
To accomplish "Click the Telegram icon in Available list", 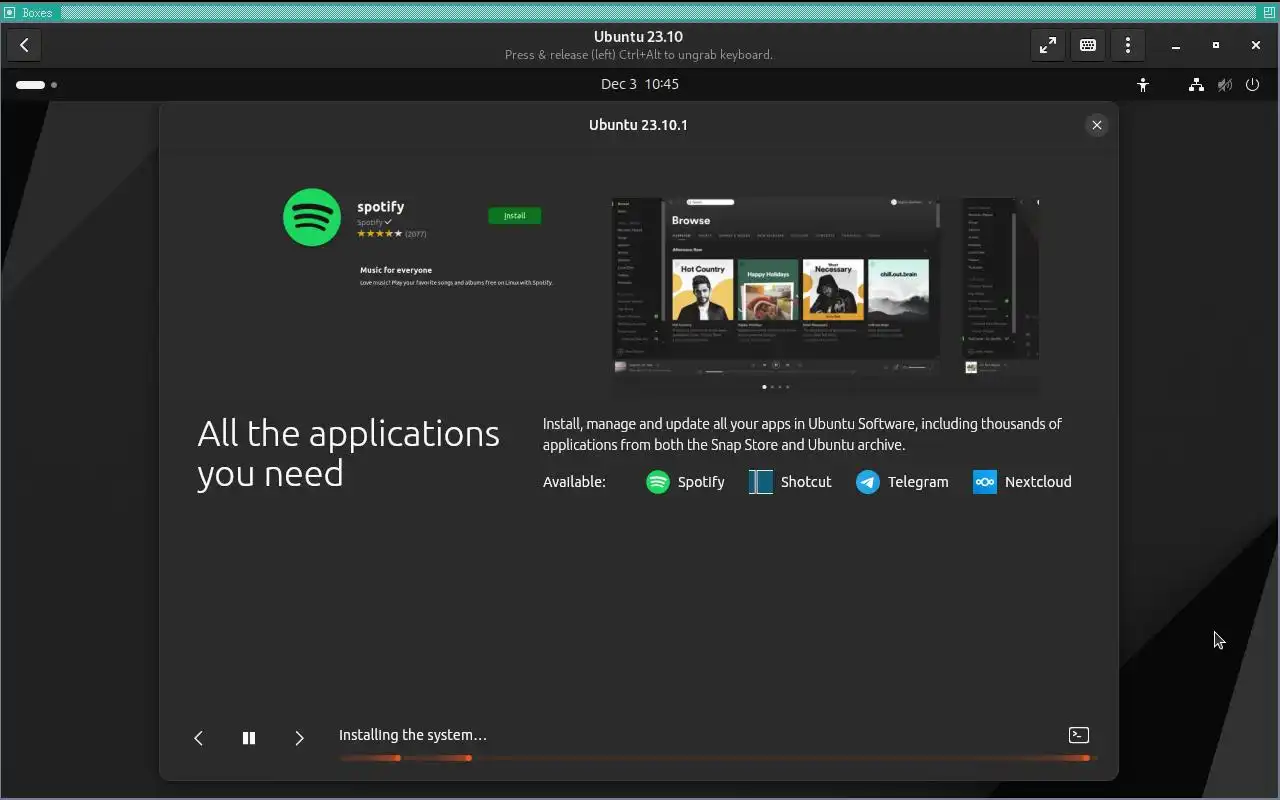I will point(867,482).
